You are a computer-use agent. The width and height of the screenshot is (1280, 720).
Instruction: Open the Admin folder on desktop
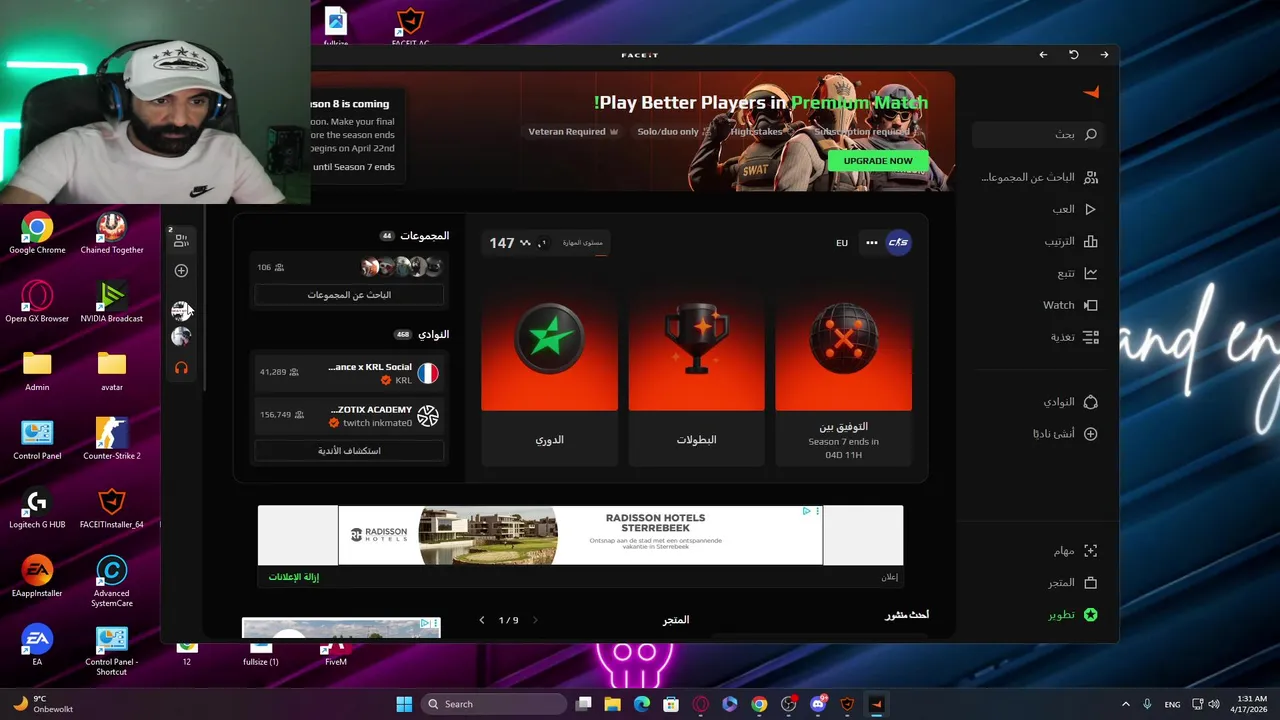tap(37, 371)
